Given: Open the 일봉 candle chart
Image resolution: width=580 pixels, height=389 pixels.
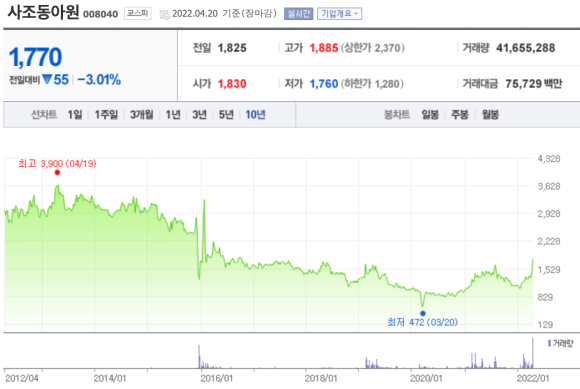Looking at the screenshot, I should pyautogui.click(x=430, y=115).
